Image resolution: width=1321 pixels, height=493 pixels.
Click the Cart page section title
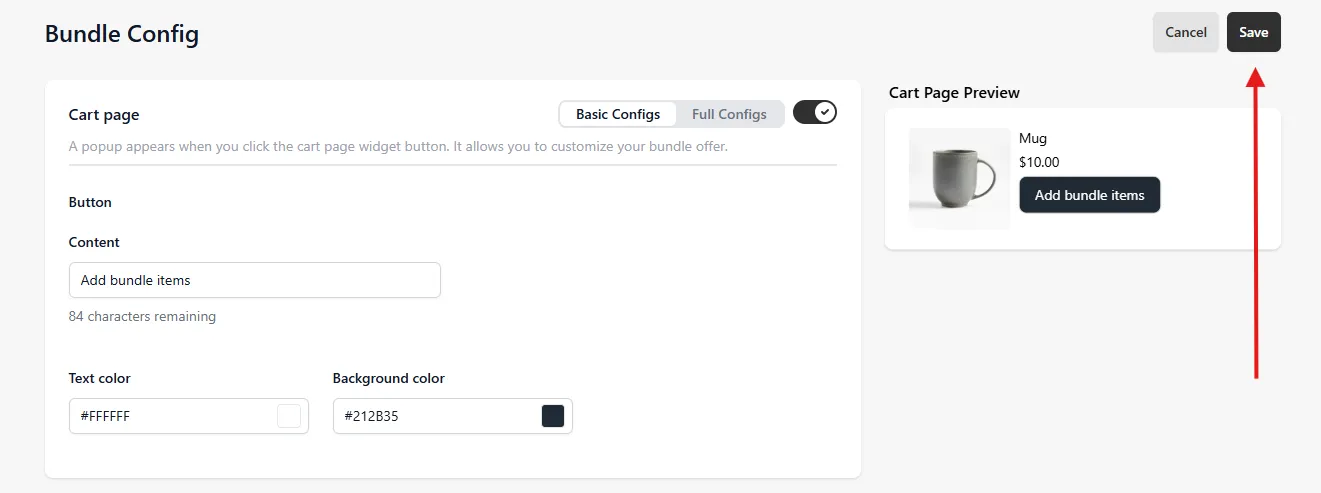pyautogui.click(x=104, y=115)
